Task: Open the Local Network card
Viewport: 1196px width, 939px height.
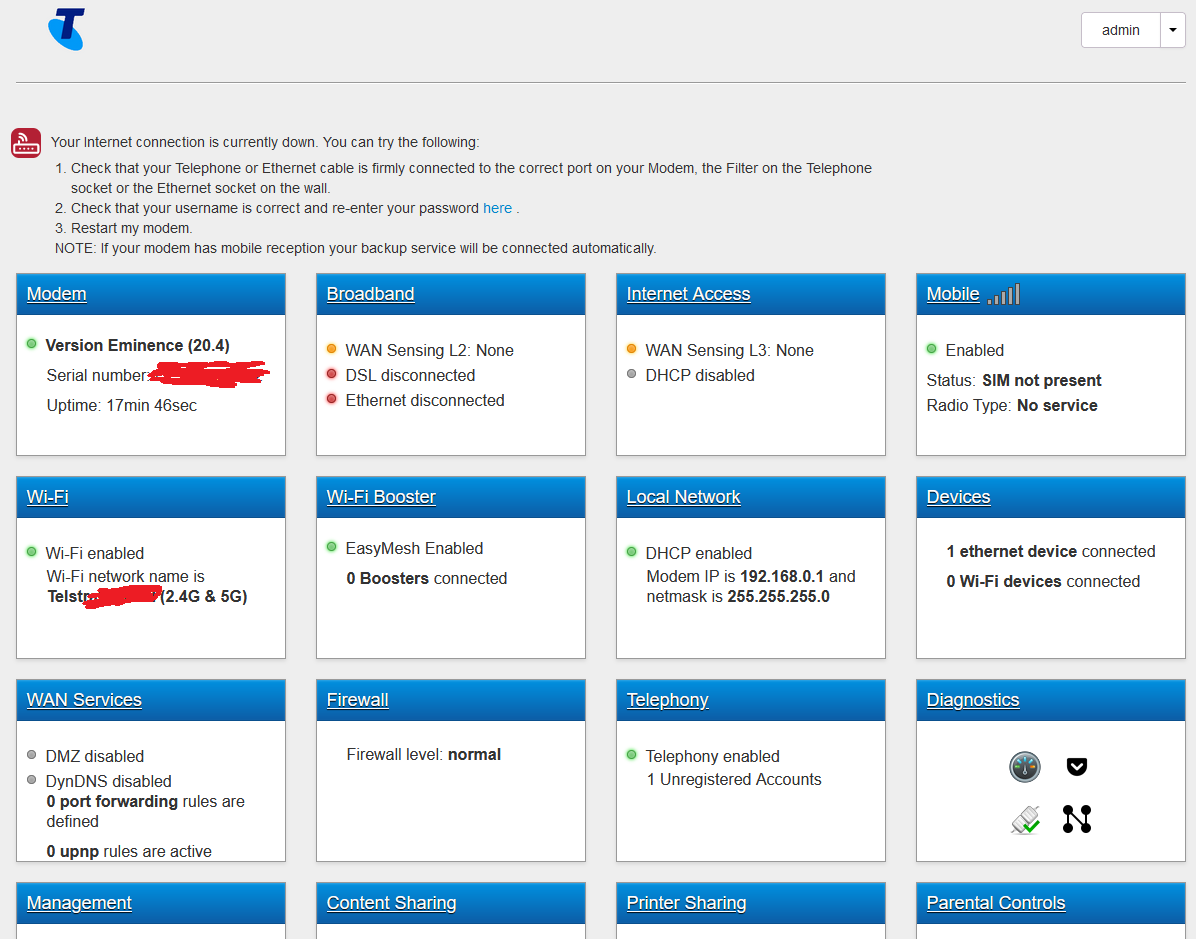Action: point(683,497)
